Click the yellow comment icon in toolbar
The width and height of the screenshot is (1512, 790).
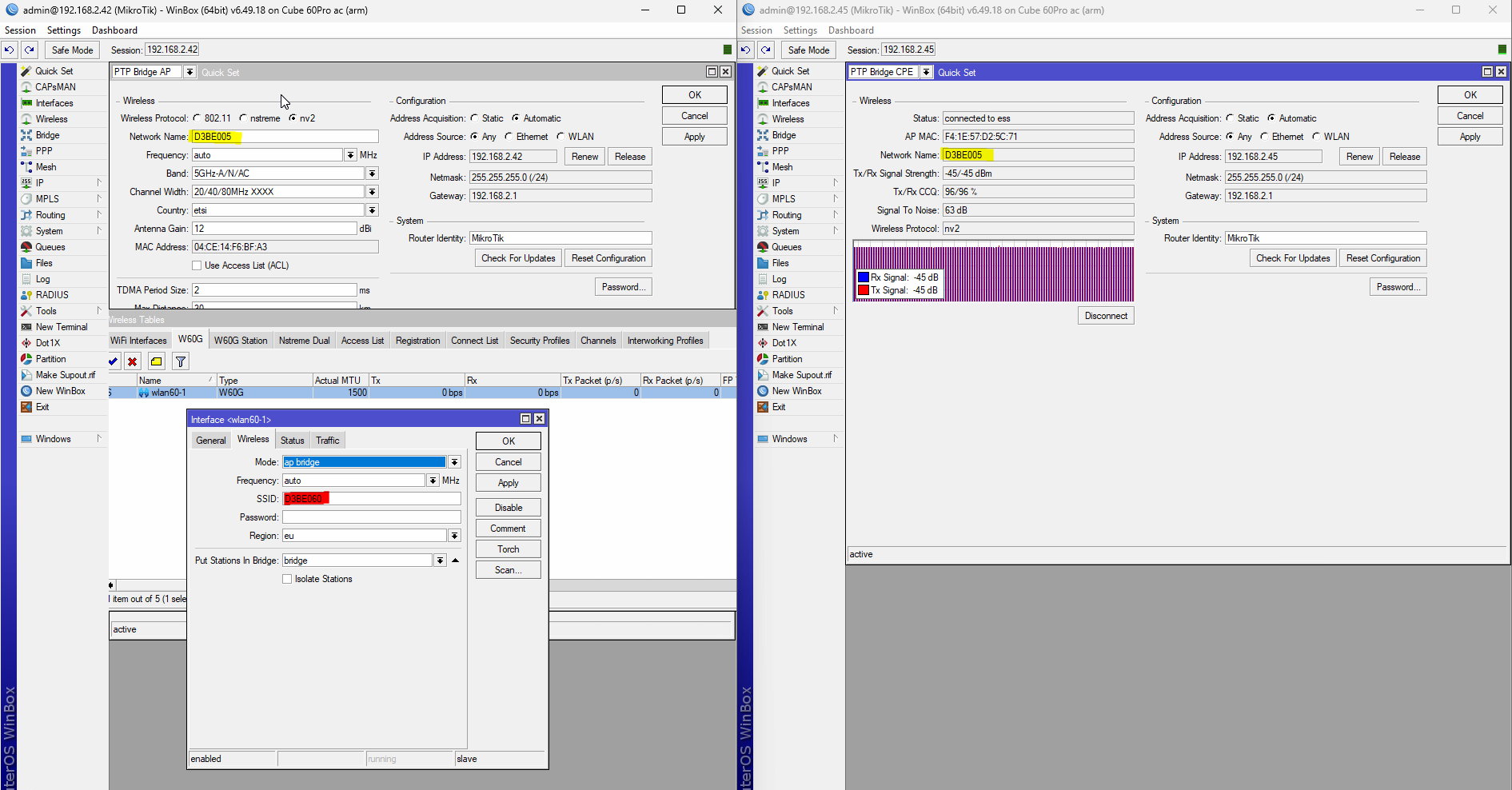coord(157,361)
